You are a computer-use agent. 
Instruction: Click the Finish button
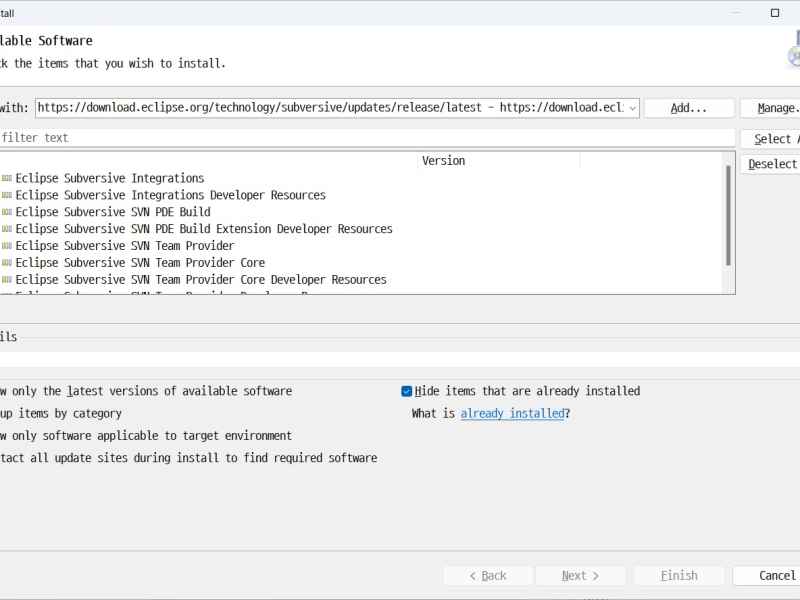click(679, 576)
